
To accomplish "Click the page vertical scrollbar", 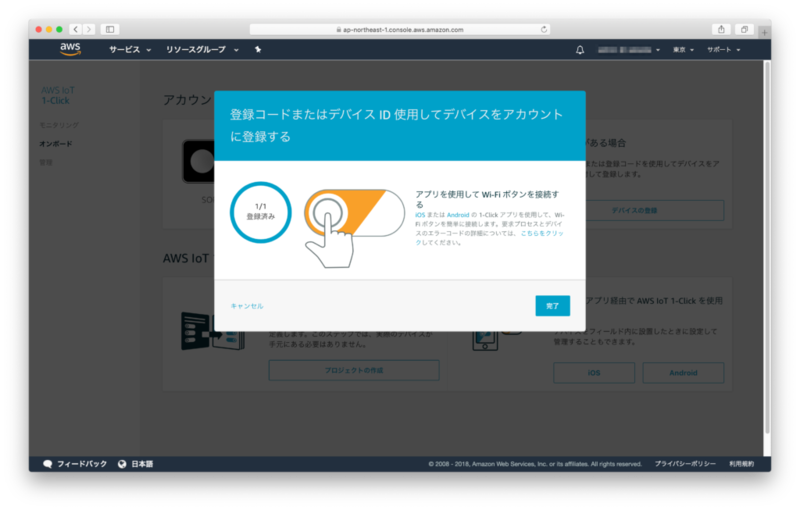I will pyautogui.click(x=767, y=247).
